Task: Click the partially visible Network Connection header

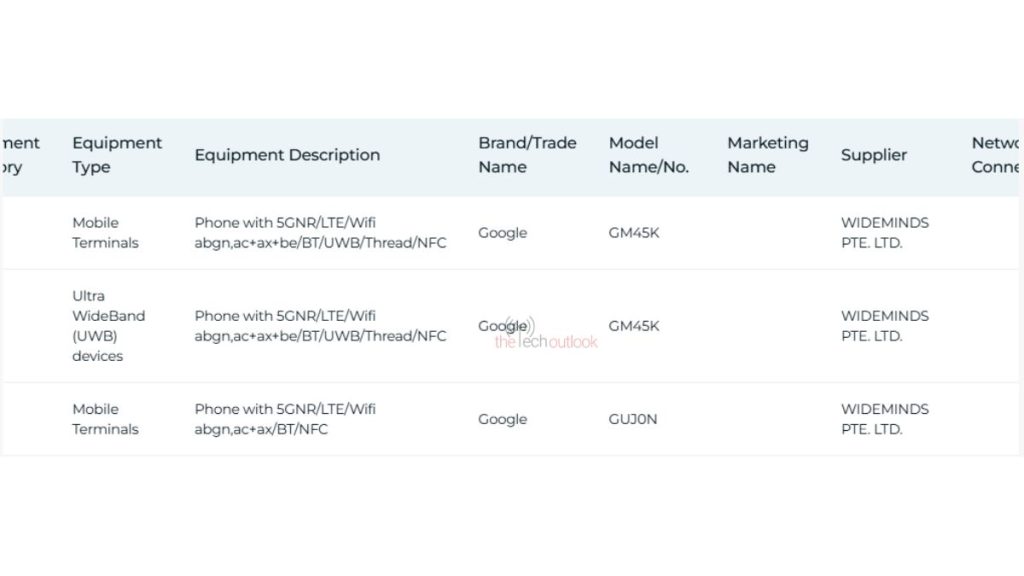Action: pyautogui.click(x=995, y=155)
